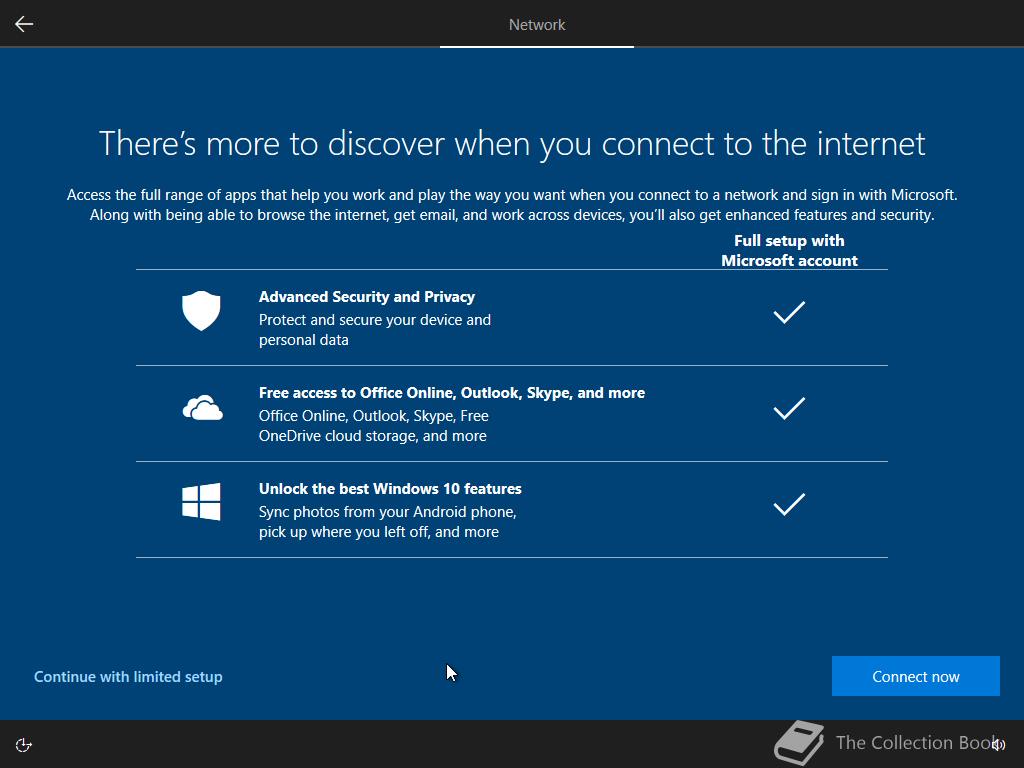The width and height of the screenshot is (1024, 768).
Task: Click the 'There's more to discover' title
Action: 512,143
